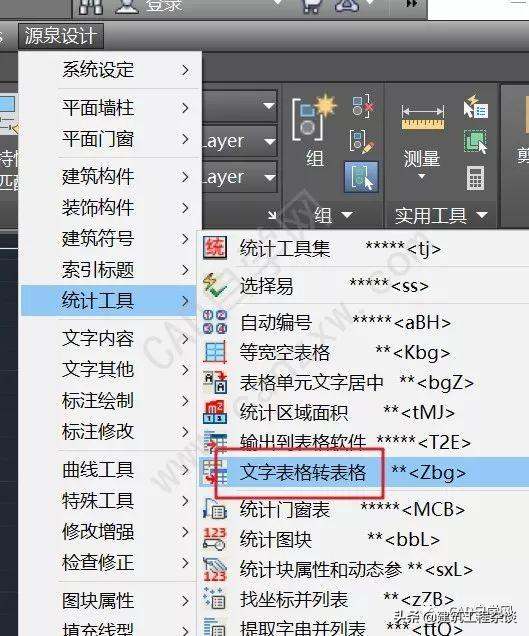Open the 源泉设计 menu
The width and height of the screenshot is (529, 636).
[x=60, y=36]
